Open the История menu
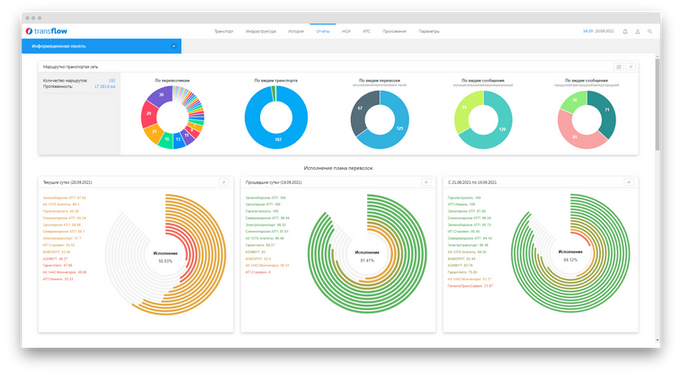682x379 pixels. coord(296,31)
